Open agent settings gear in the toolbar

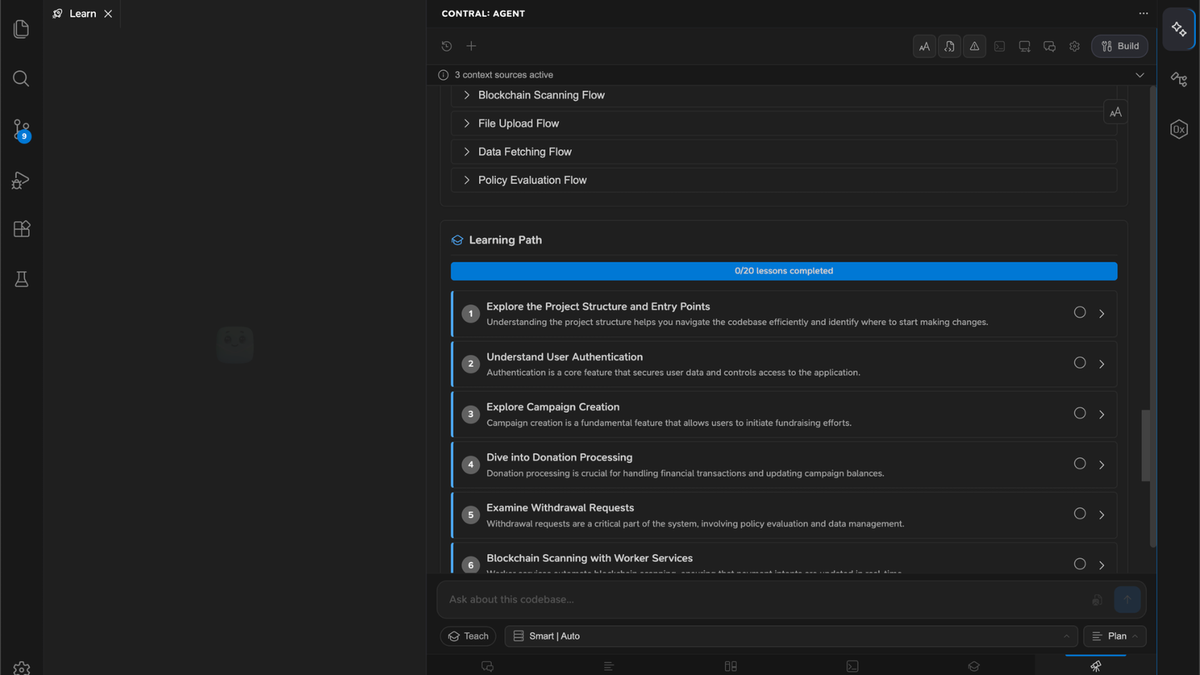[1074, 46]
